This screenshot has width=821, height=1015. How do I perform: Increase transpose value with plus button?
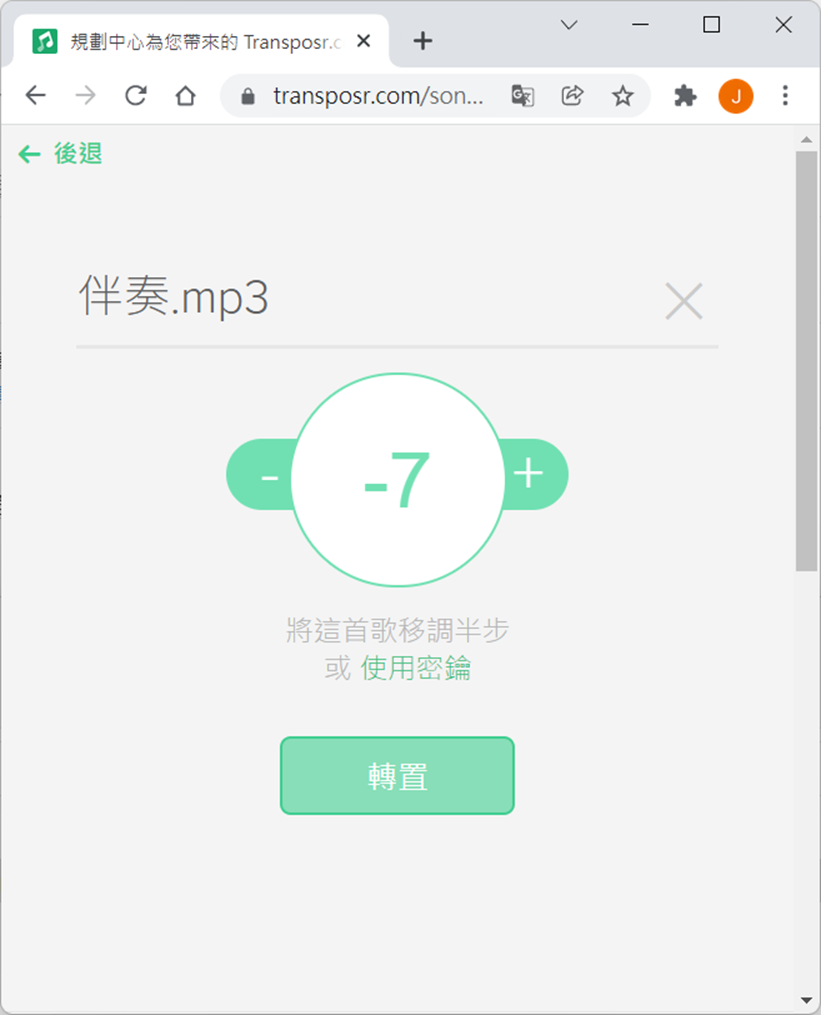[535, 474]
